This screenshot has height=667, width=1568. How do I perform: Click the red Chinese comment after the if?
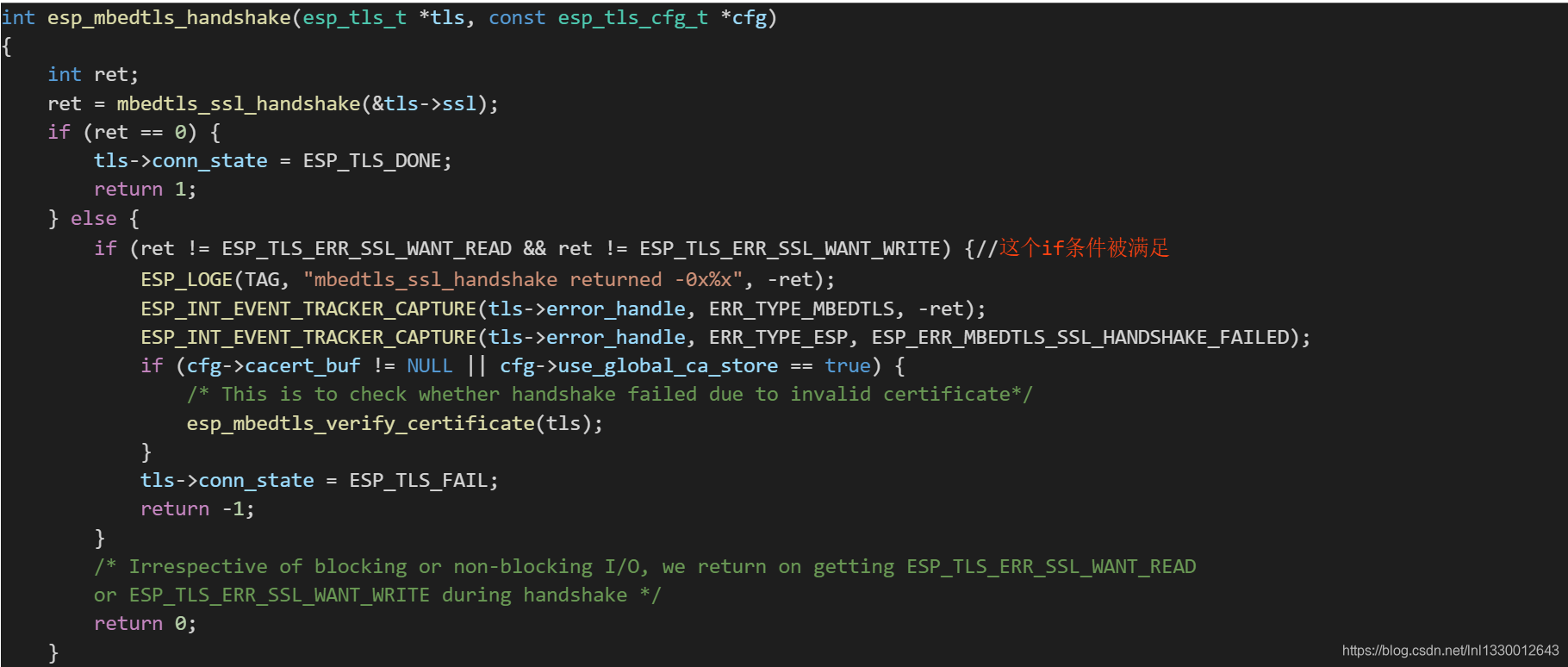tap(1084, 248)
